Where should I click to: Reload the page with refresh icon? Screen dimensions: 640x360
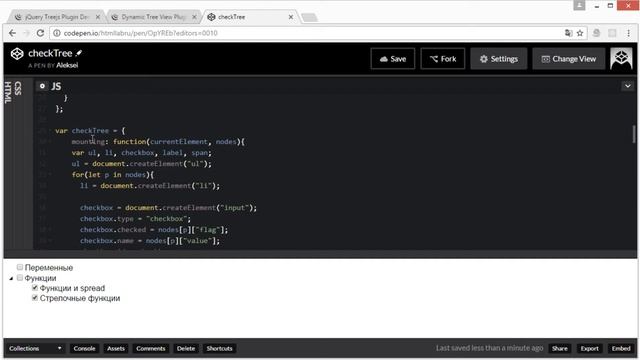click(x=40, y=33)
